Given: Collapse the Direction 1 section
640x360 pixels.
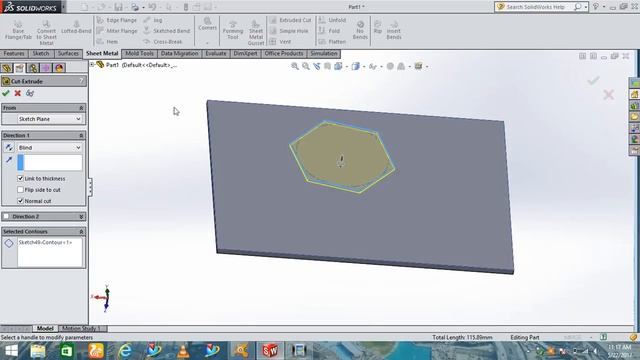Looking at the screenshot, I should click(81, 135).
